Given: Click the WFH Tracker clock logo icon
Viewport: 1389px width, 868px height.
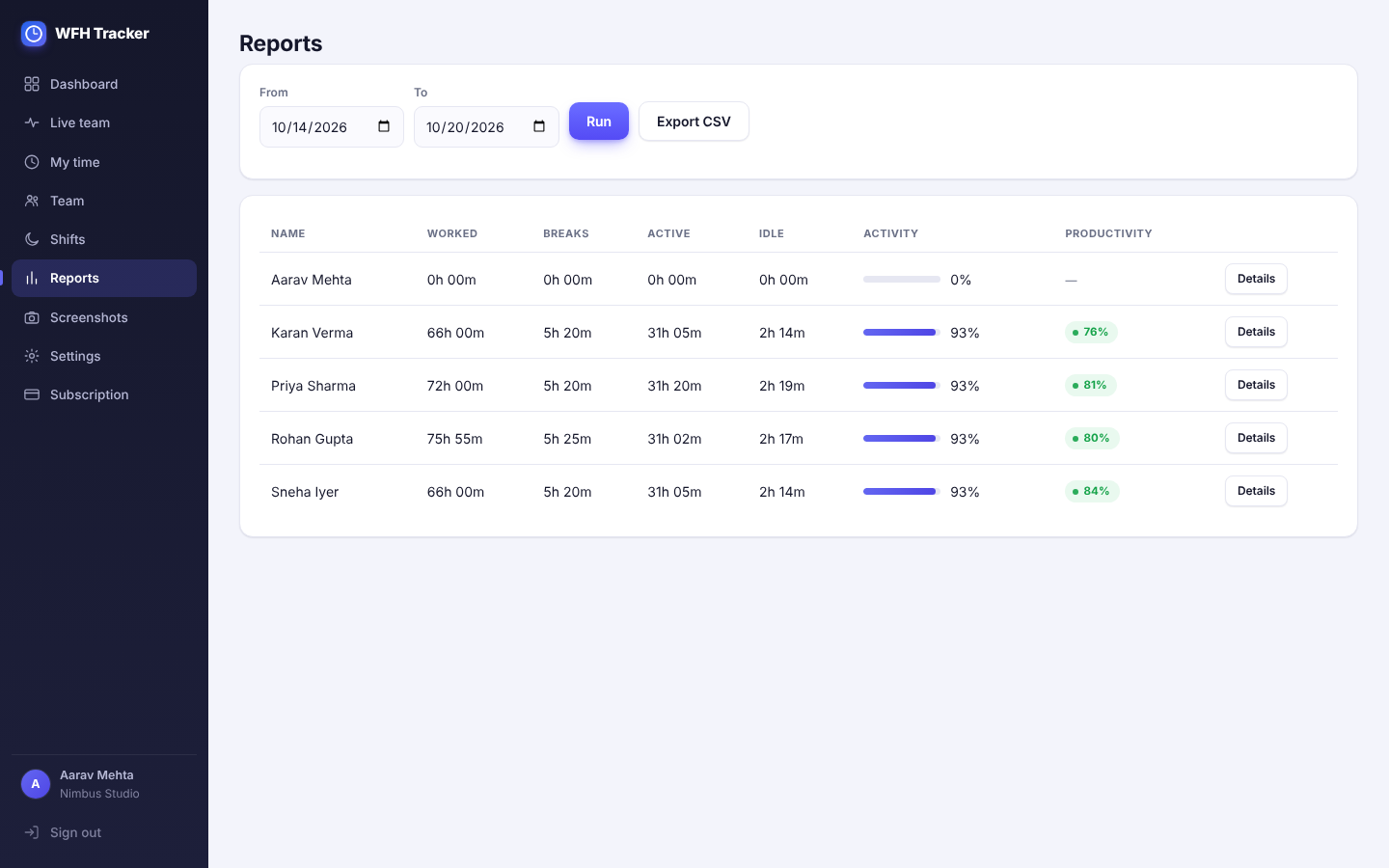Looking at the screenshot, I should pyautogui.click(x=34, y=34).
